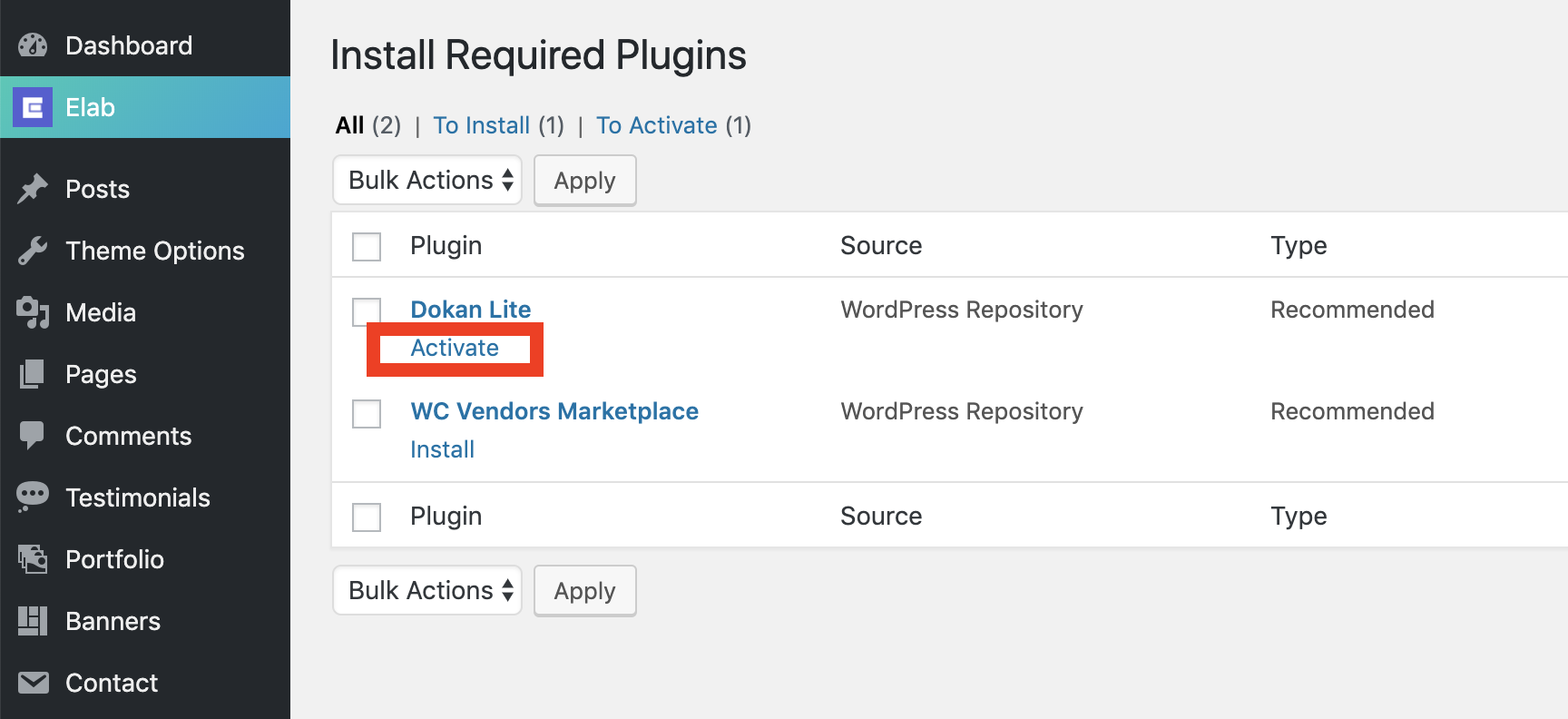Open the Media menu item
The image size is (1568, 719).
pos(145,312)
